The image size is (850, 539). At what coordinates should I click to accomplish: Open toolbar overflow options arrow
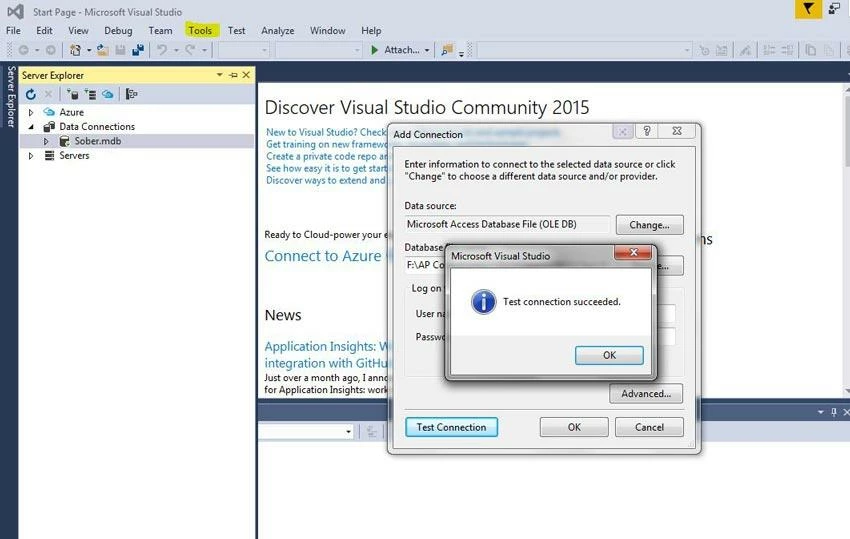(461, 54)
